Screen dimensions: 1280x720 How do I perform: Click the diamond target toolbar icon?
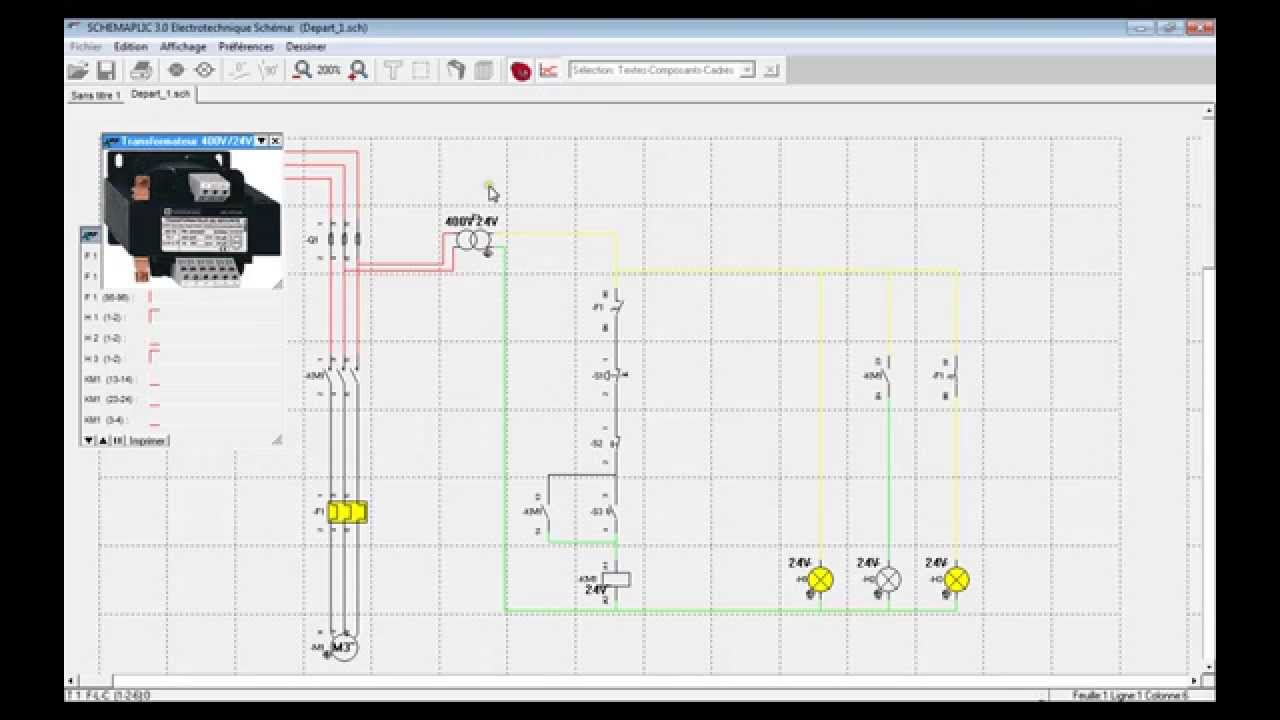[x=204, y=70]
